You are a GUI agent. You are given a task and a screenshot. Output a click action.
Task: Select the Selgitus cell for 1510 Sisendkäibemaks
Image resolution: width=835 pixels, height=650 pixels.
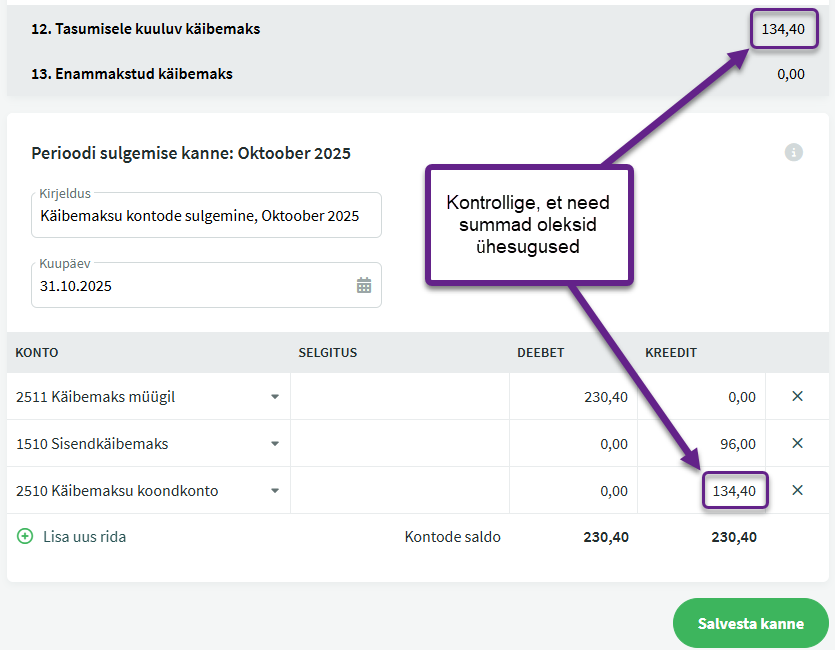point(399,444)
